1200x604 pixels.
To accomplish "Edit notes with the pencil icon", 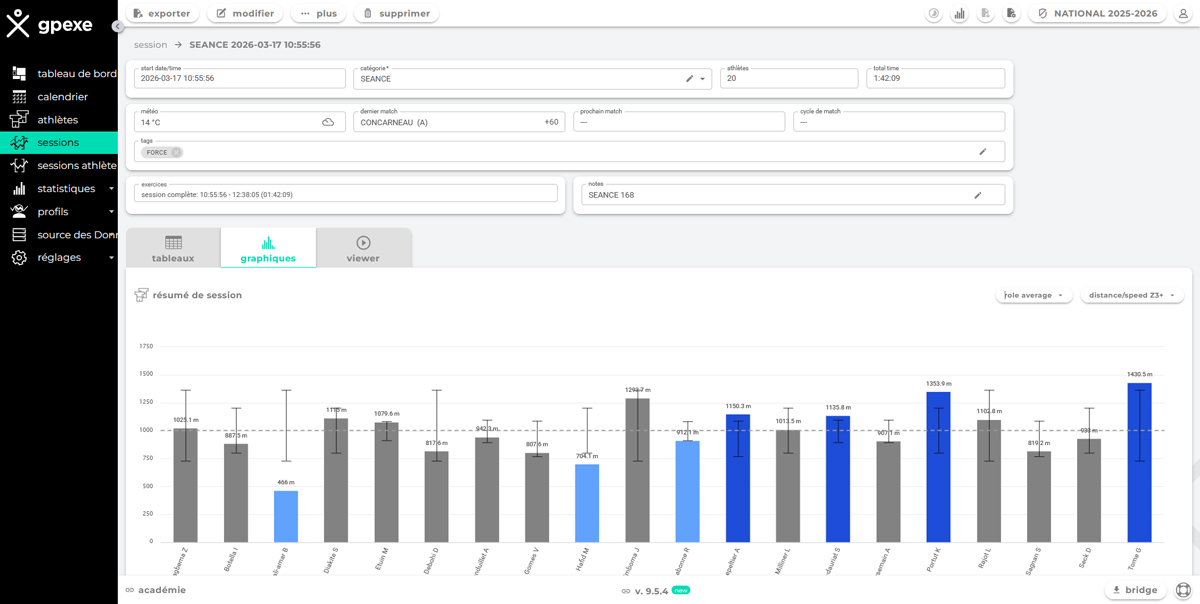I will (978, 195).
